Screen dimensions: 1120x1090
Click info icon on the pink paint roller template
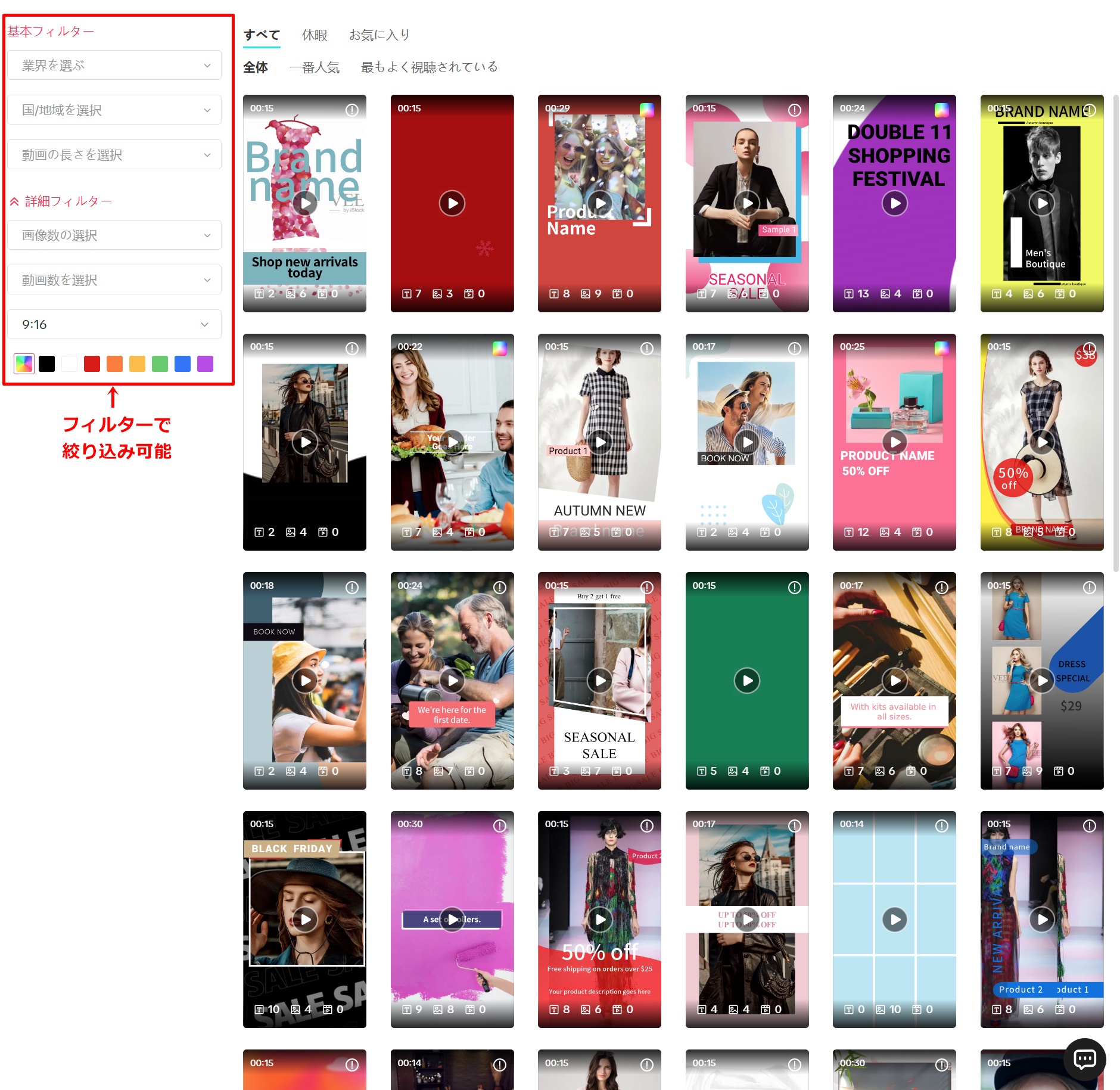(499, 826)
